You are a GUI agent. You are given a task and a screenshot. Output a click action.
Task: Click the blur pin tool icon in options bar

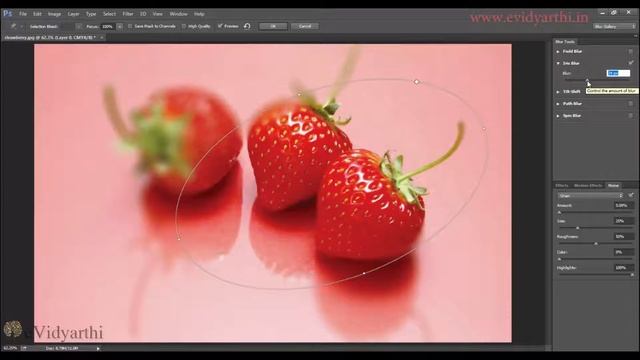13,26
